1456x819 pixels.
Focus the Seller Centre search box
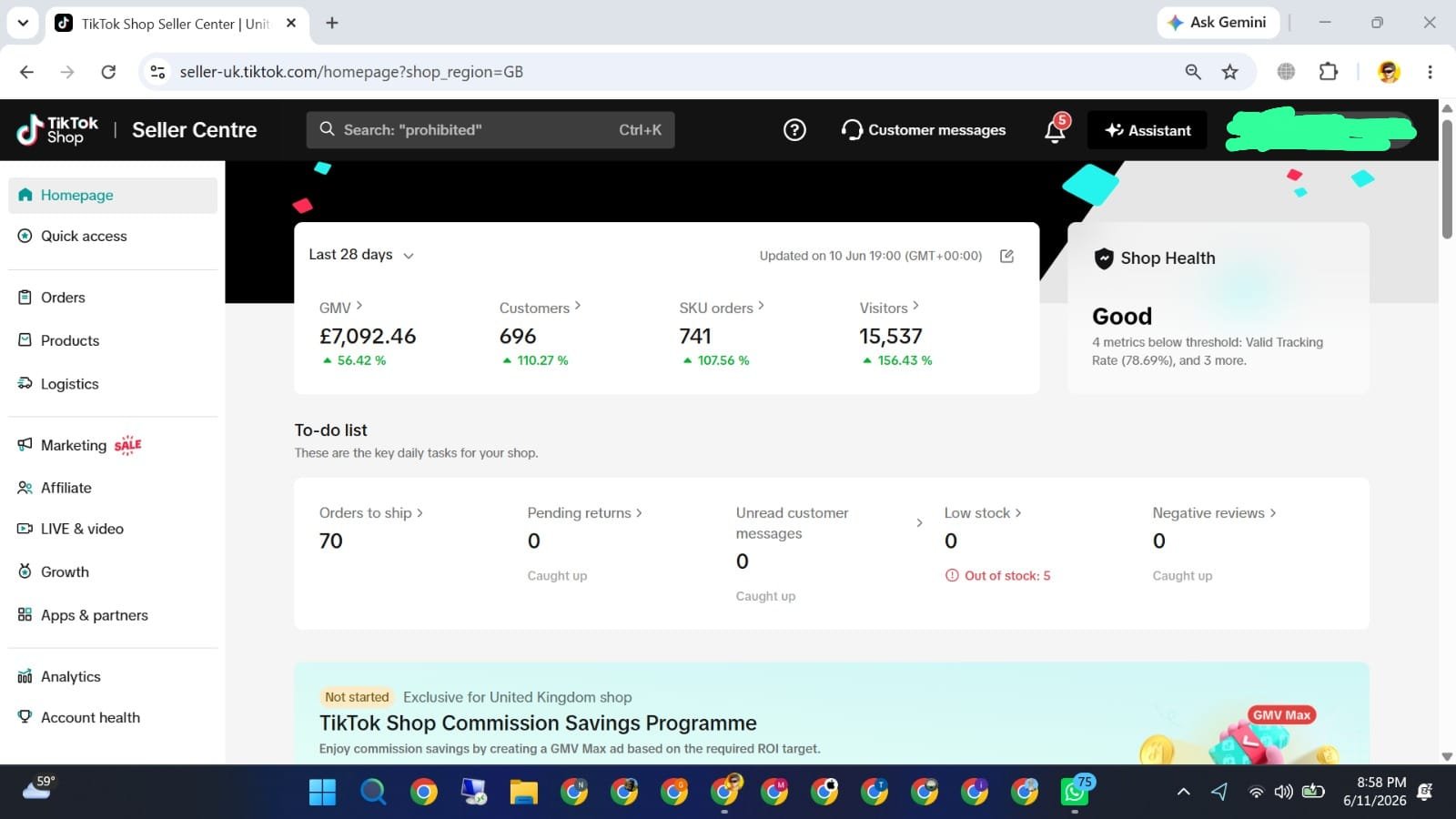pos(490,130)
